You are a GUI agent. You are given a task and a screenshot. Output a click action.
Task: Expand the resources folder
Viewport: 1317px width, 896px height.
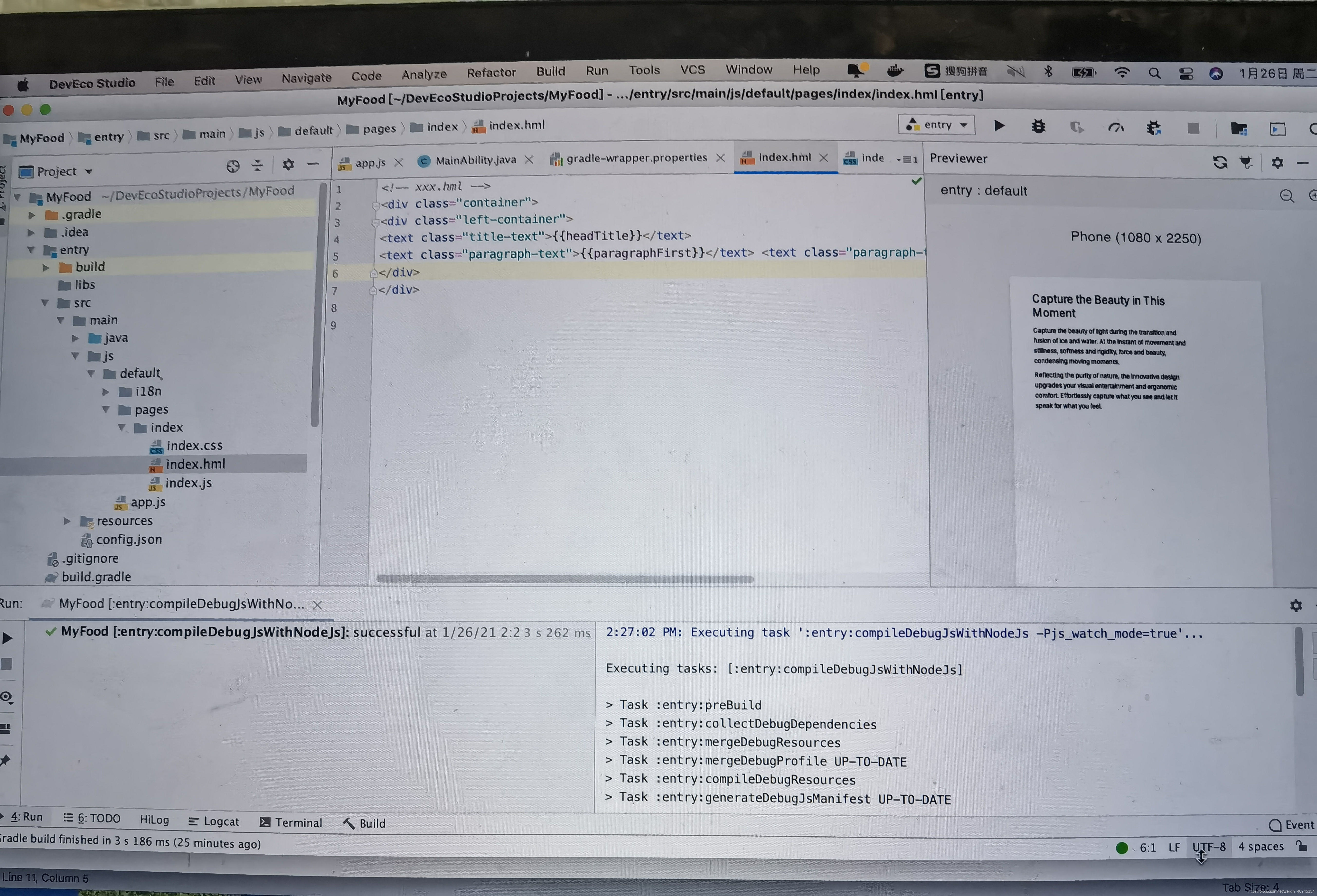67,521
